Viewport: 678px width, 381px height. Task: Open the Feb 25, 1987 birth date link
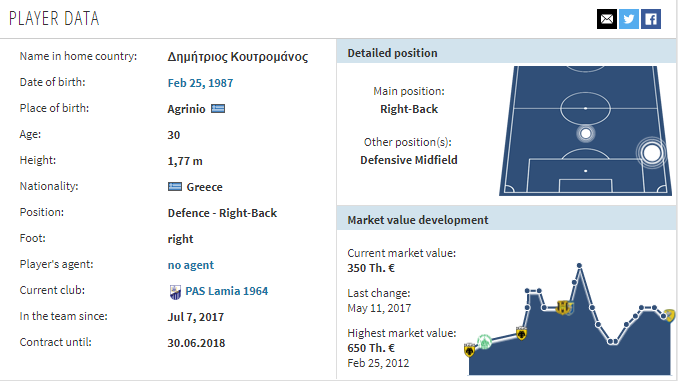point(200,83)
